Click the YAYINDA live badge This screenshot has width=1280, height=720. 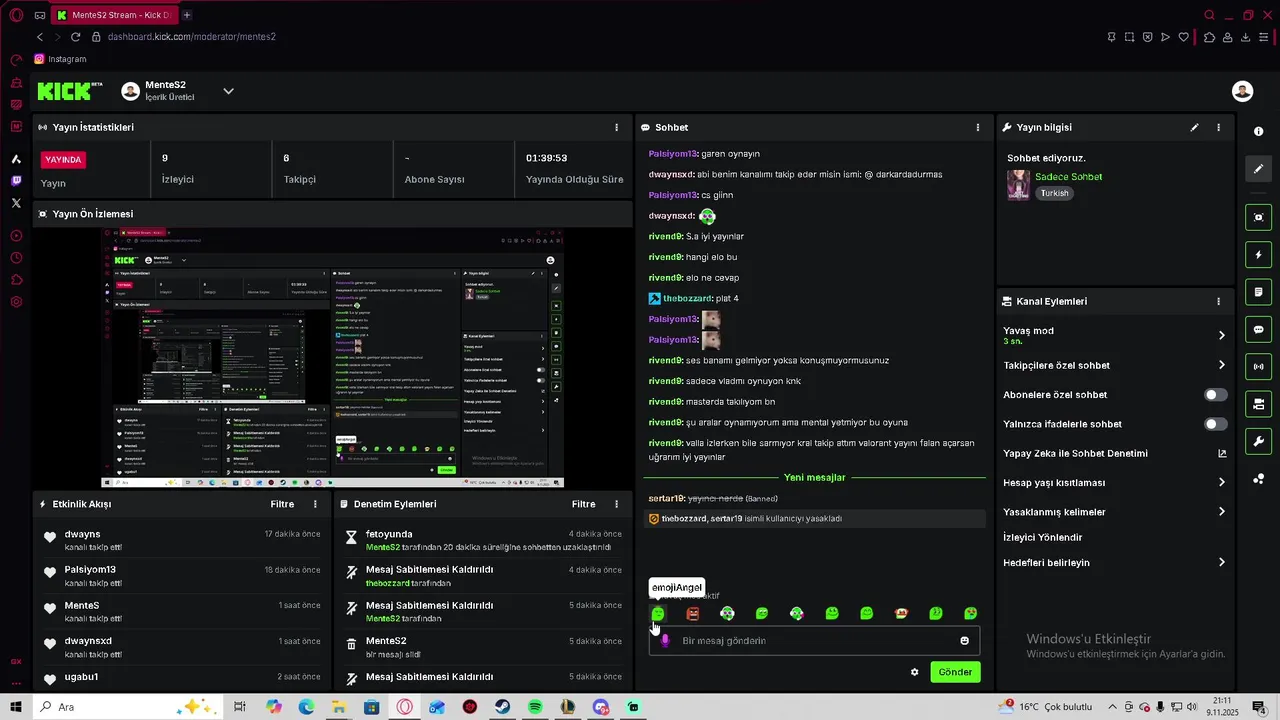(64, 160)
